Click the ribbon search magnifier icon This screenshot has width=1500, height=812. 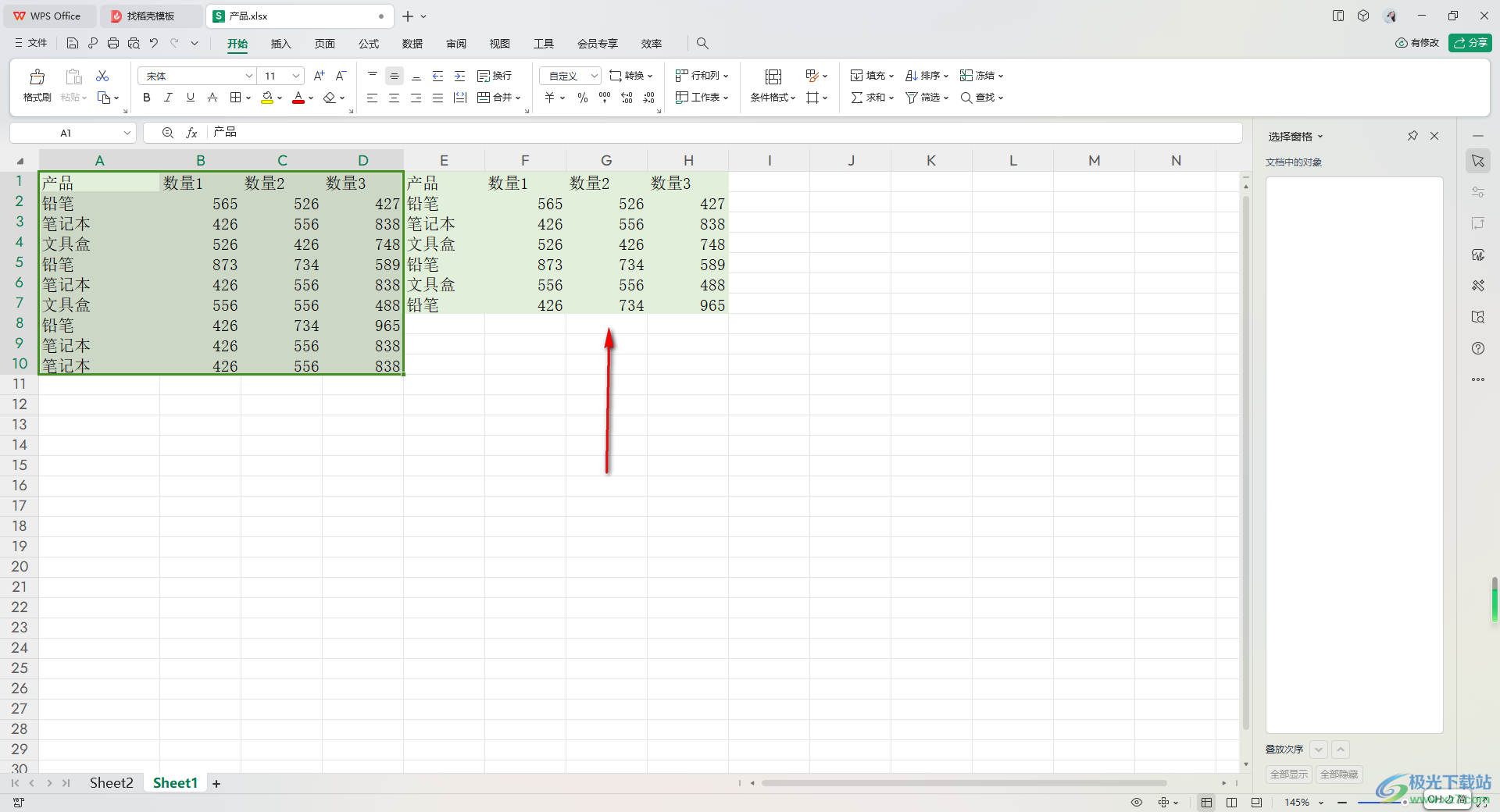[702, 43]
